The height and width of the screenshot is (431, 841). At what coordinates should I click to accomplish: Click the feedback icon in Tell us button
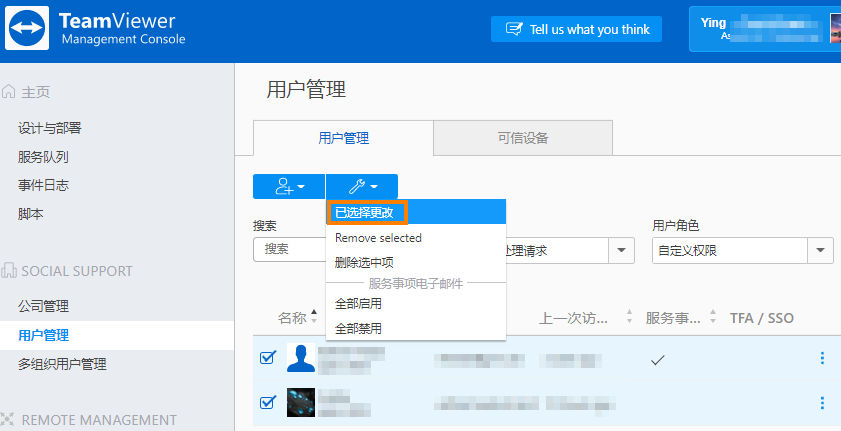pyautogui.click(x=513, y=29)
